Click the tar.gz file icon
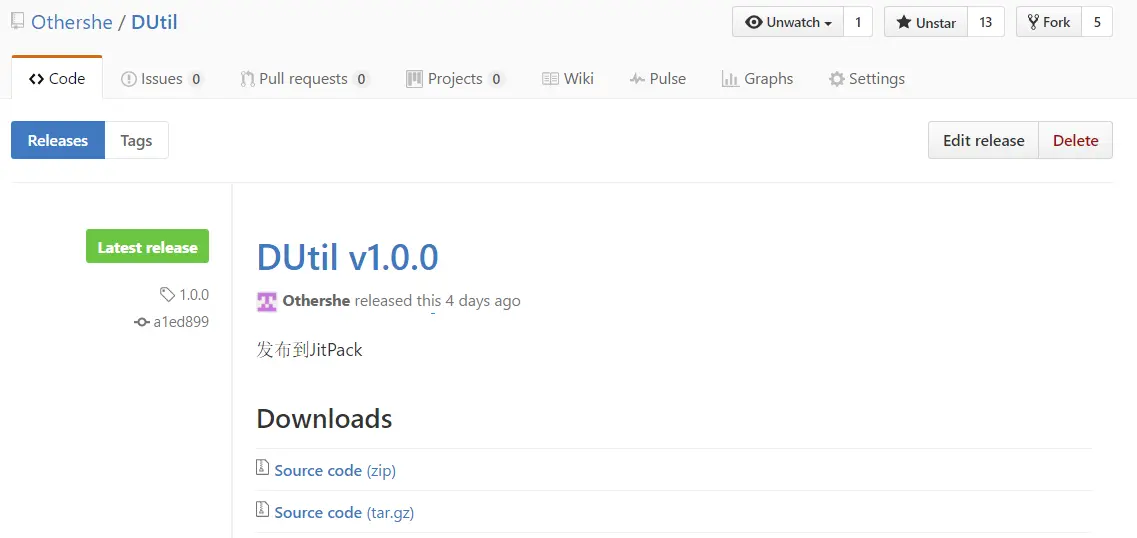1137x538 pixels. click(x=262, y=510)
